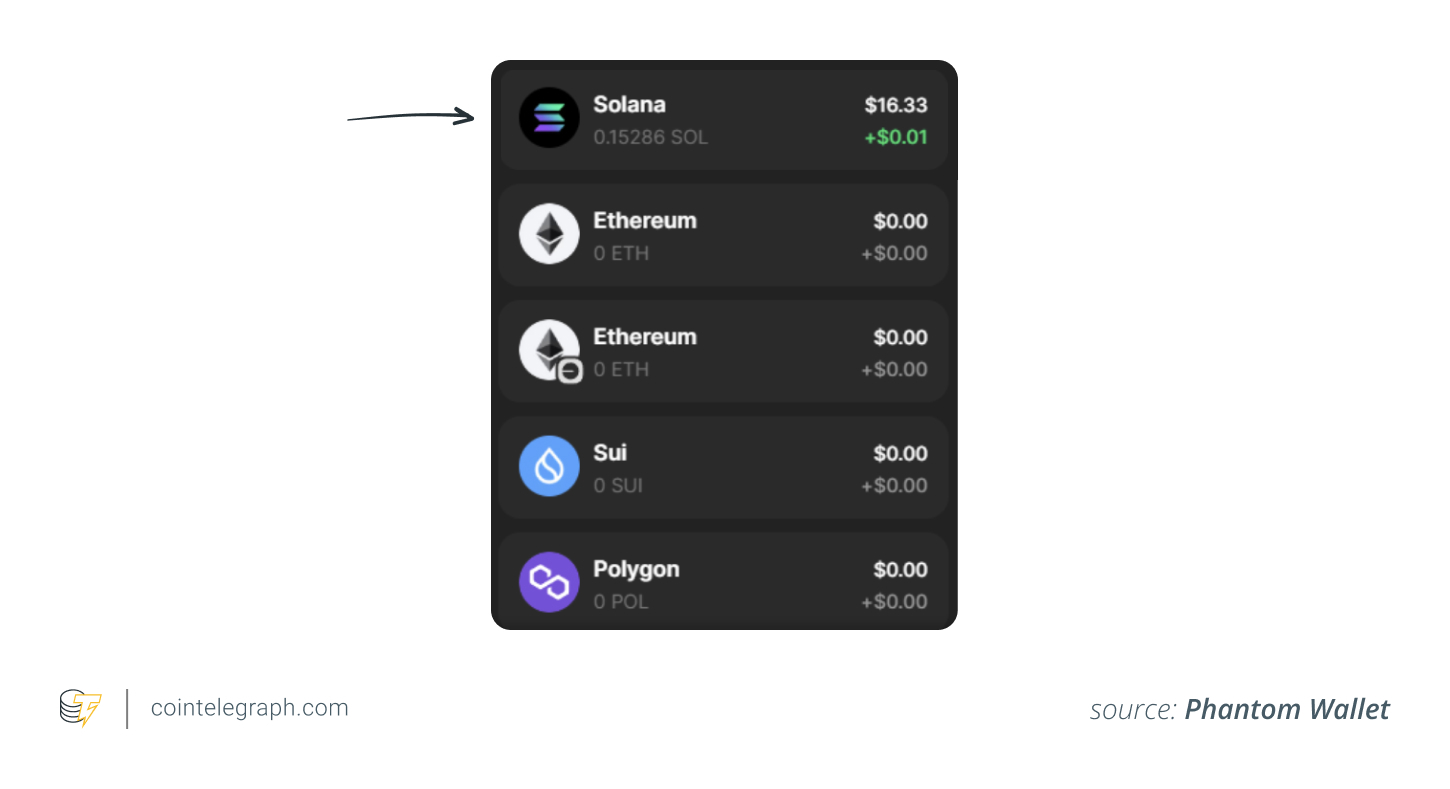Click the Phantom Wallet source link
Screen dimensions: 1450x789
1288,709
